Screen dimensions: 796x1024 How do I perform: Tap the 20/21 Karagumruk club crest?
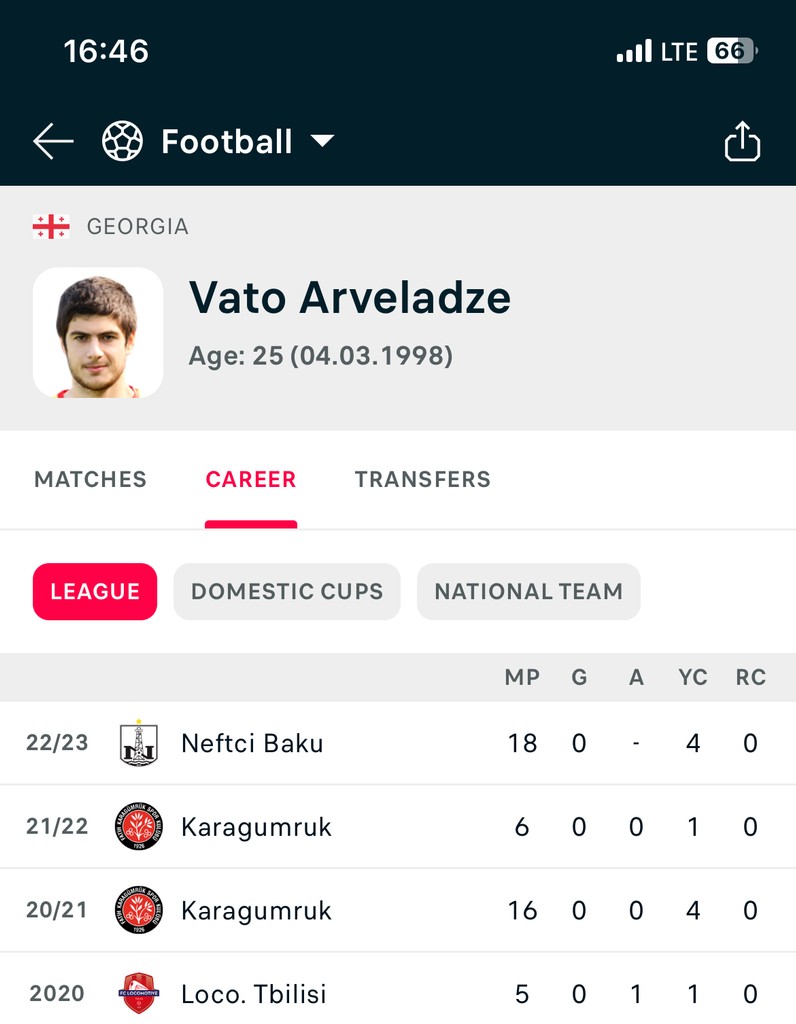139,910
